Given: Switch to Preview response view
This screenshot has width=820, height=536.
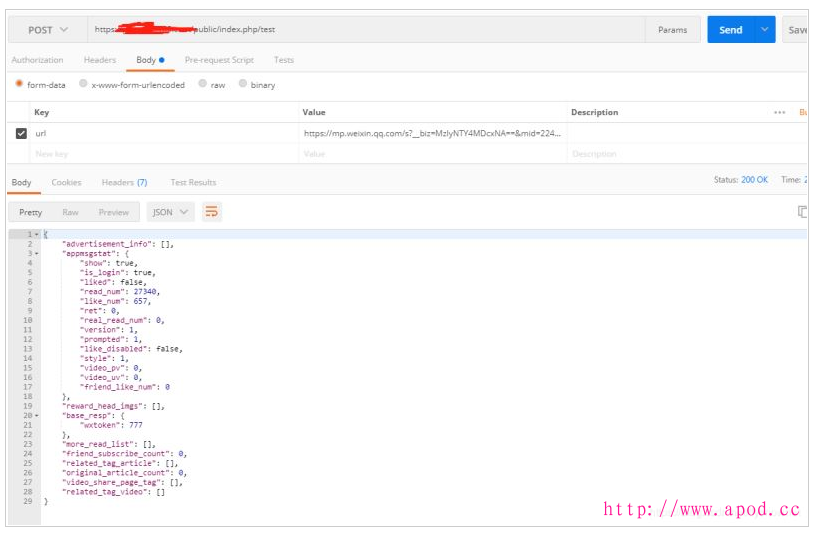Looking at the screenshot, I should tap(113, 212).
